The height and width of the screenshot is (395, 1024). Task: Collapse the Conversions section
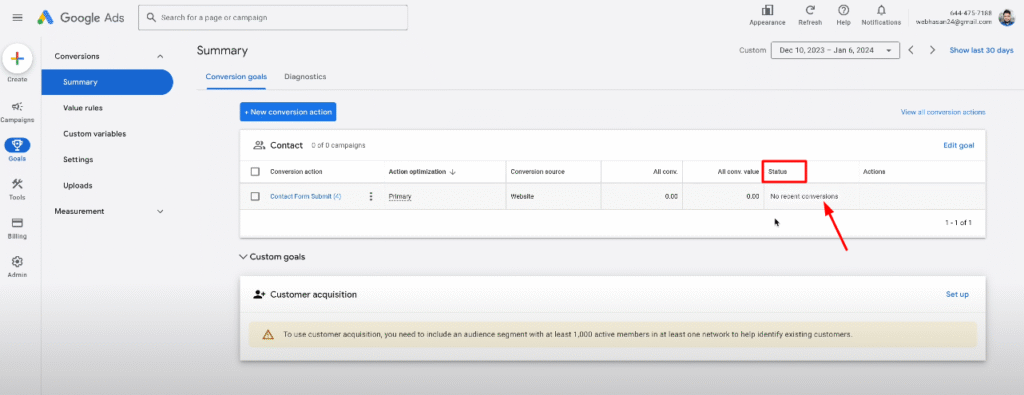161,56
